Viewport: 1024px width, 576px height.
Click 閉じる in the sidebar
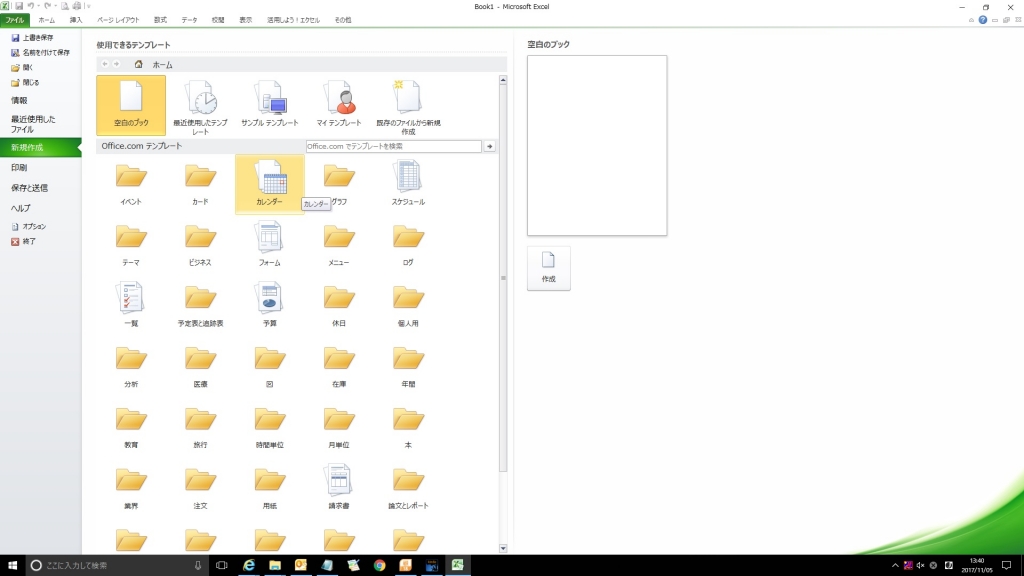[25, 82]
